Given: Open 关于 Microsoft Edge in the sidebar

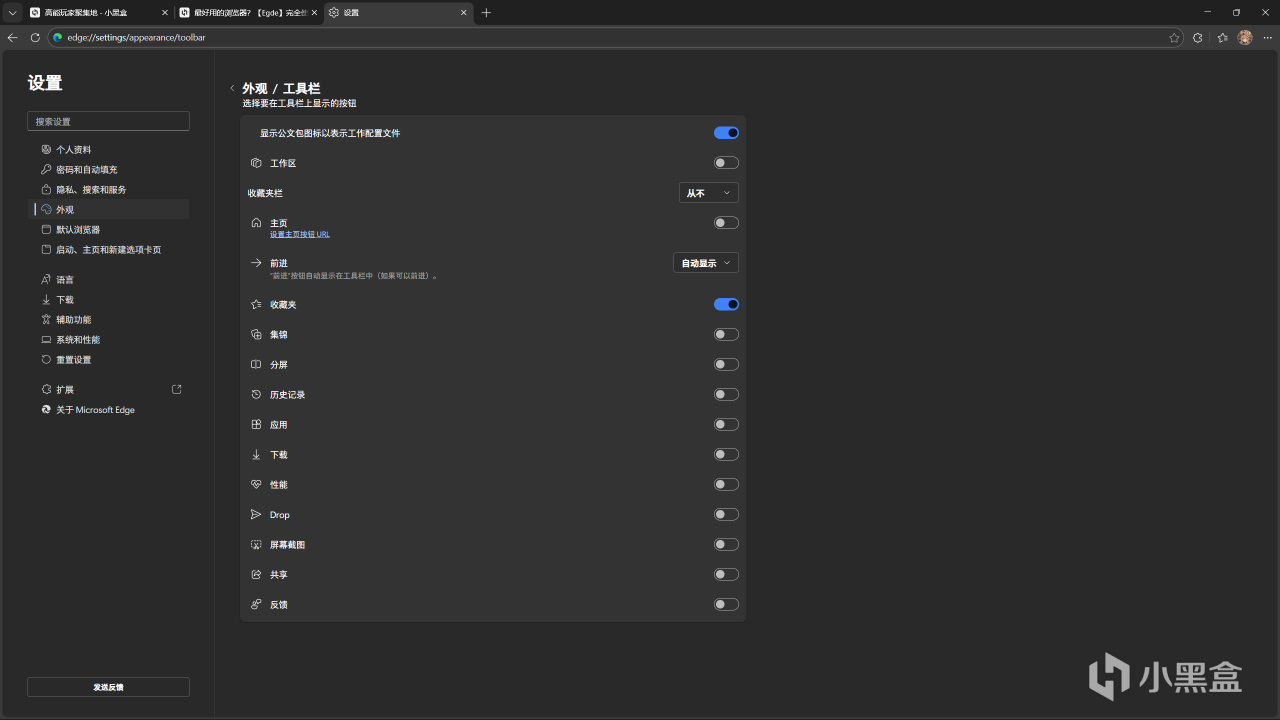Looking at the screenshot, I should pos(95,410).
